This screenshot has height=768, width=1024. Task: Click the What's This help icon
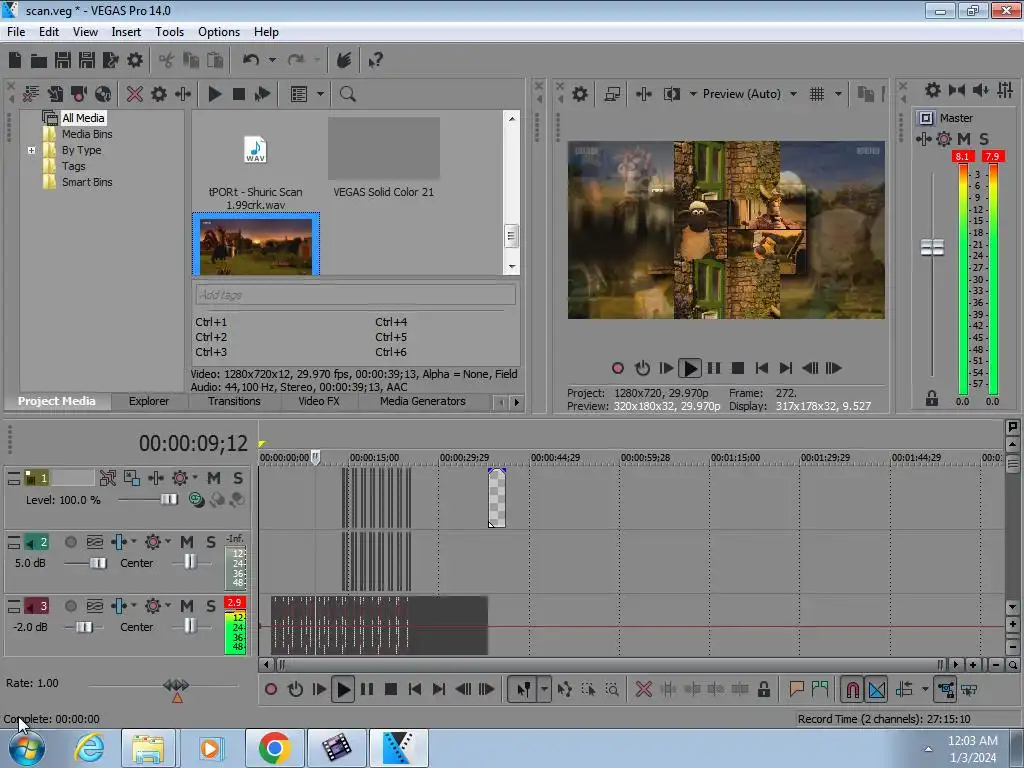(376, 61)
